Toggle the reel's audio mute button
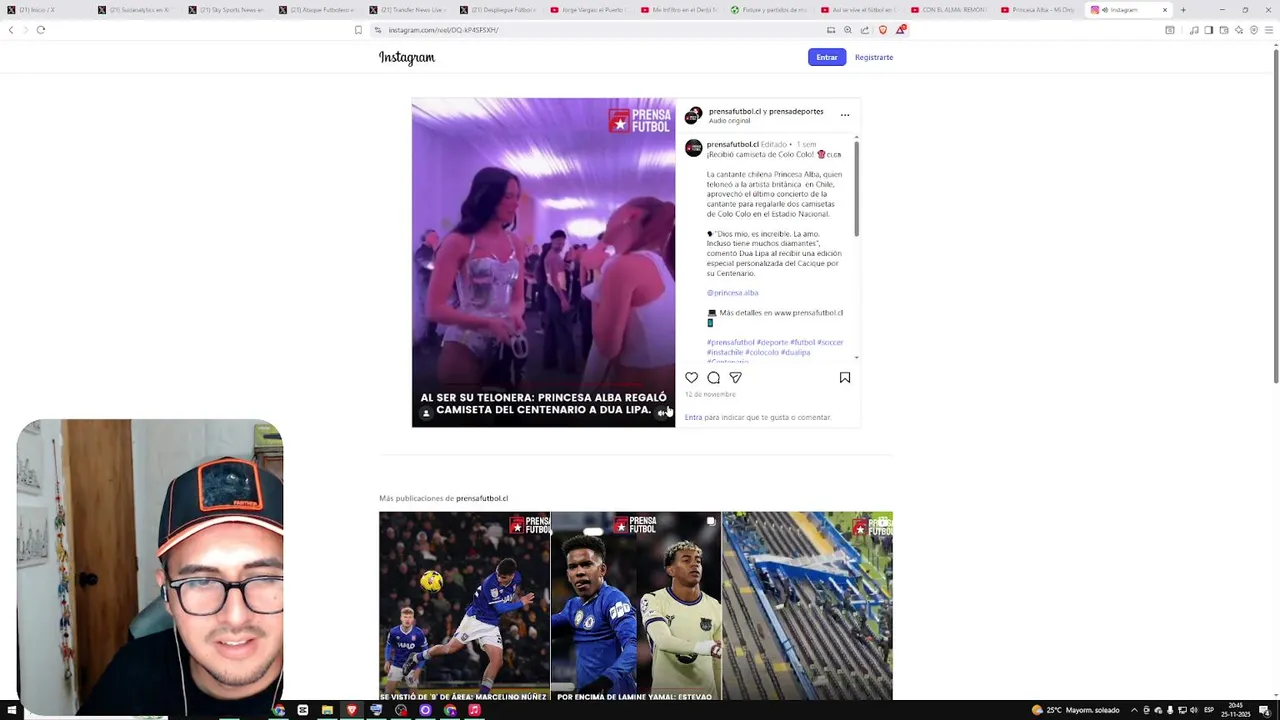Viewport: 1280px width, 720px height. tap(662, 413)
